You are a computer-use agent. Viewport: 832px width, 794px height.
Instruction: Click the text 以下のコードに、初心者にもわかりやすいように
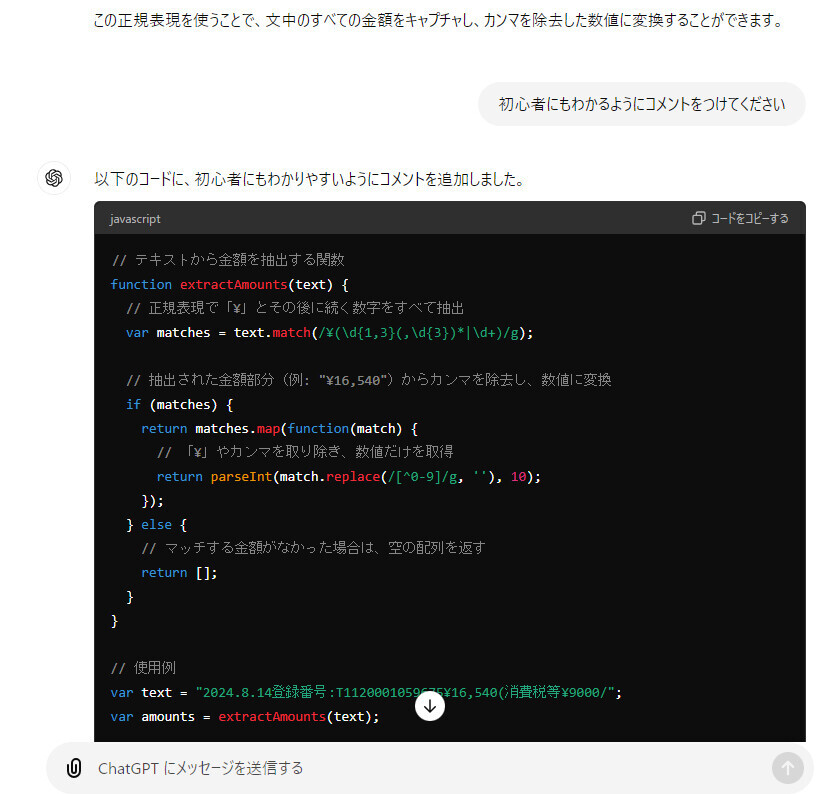(x=310, y=179)
